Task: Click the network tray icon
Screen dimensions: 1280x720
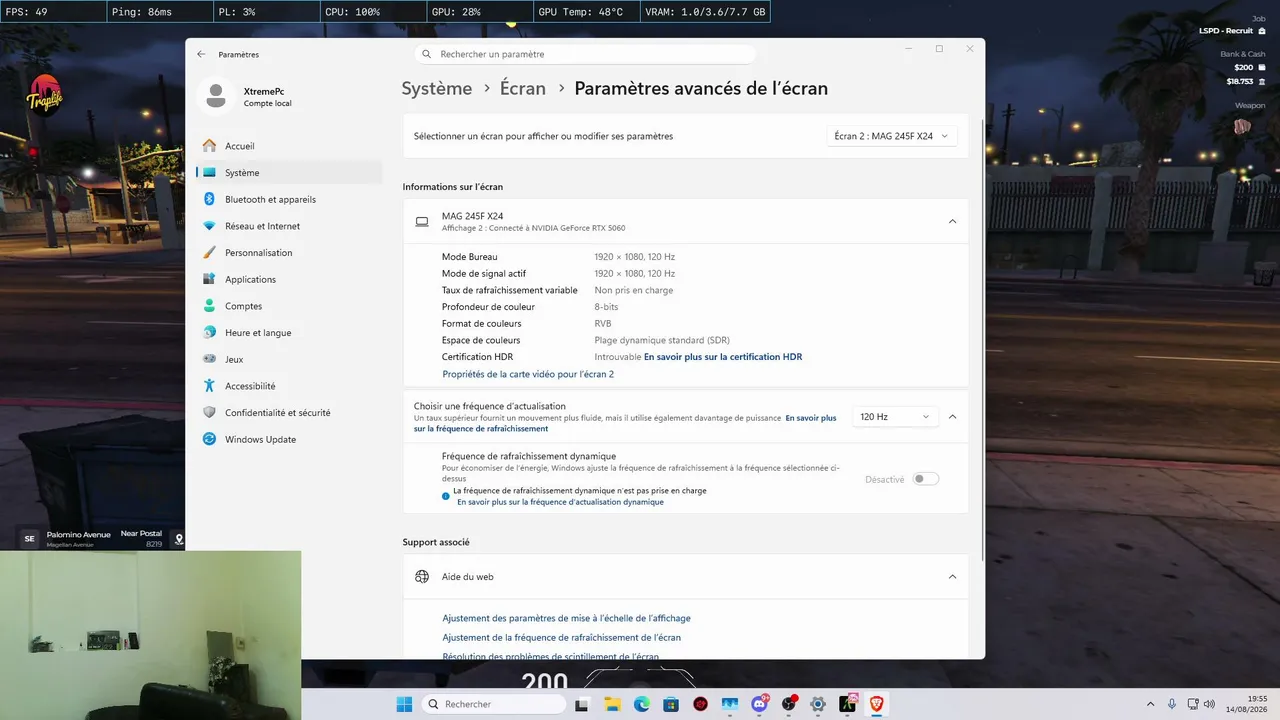Action: coord(1192,704)
